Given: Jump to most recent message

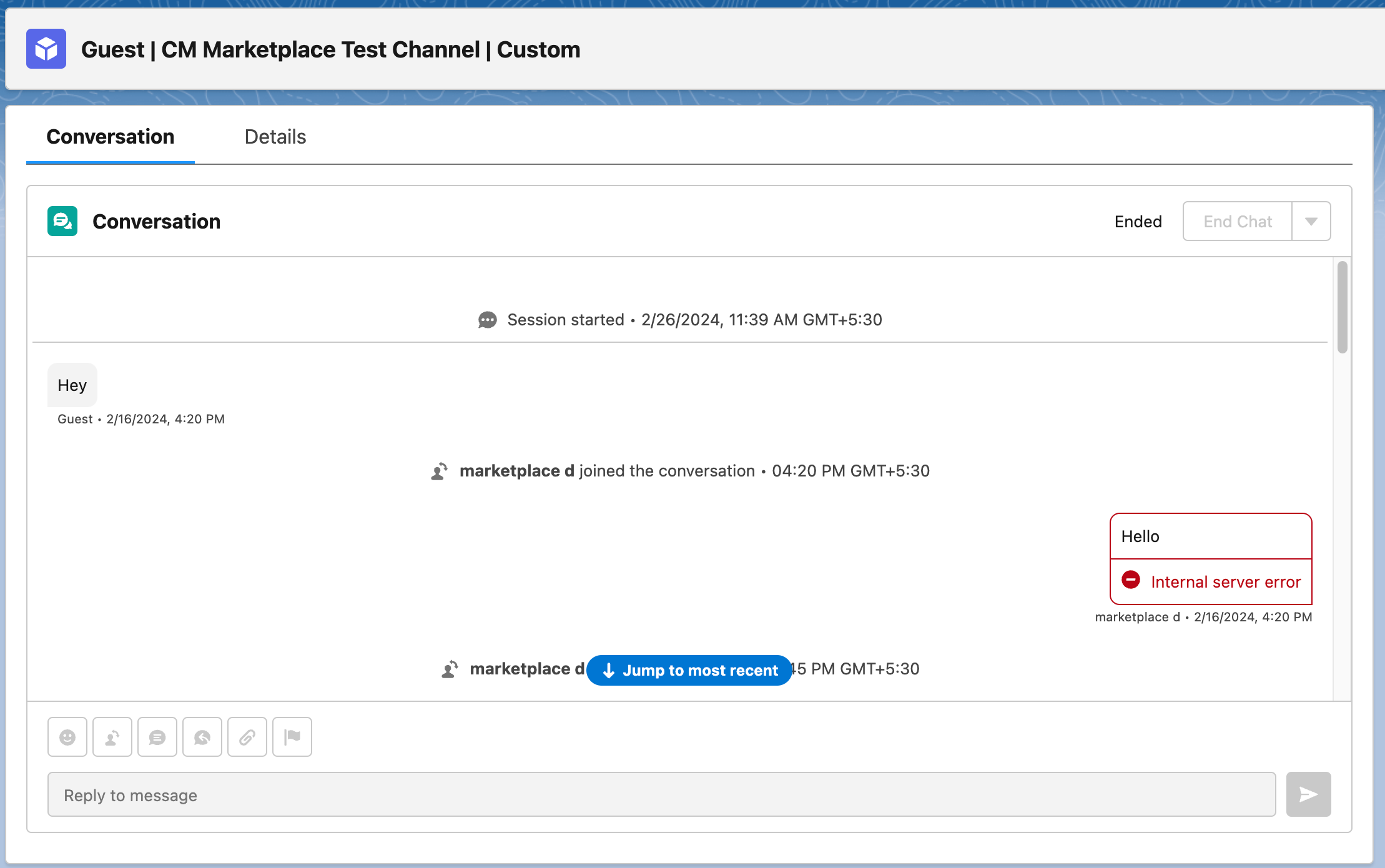Looking at the screenshot, I should (689, 670).
